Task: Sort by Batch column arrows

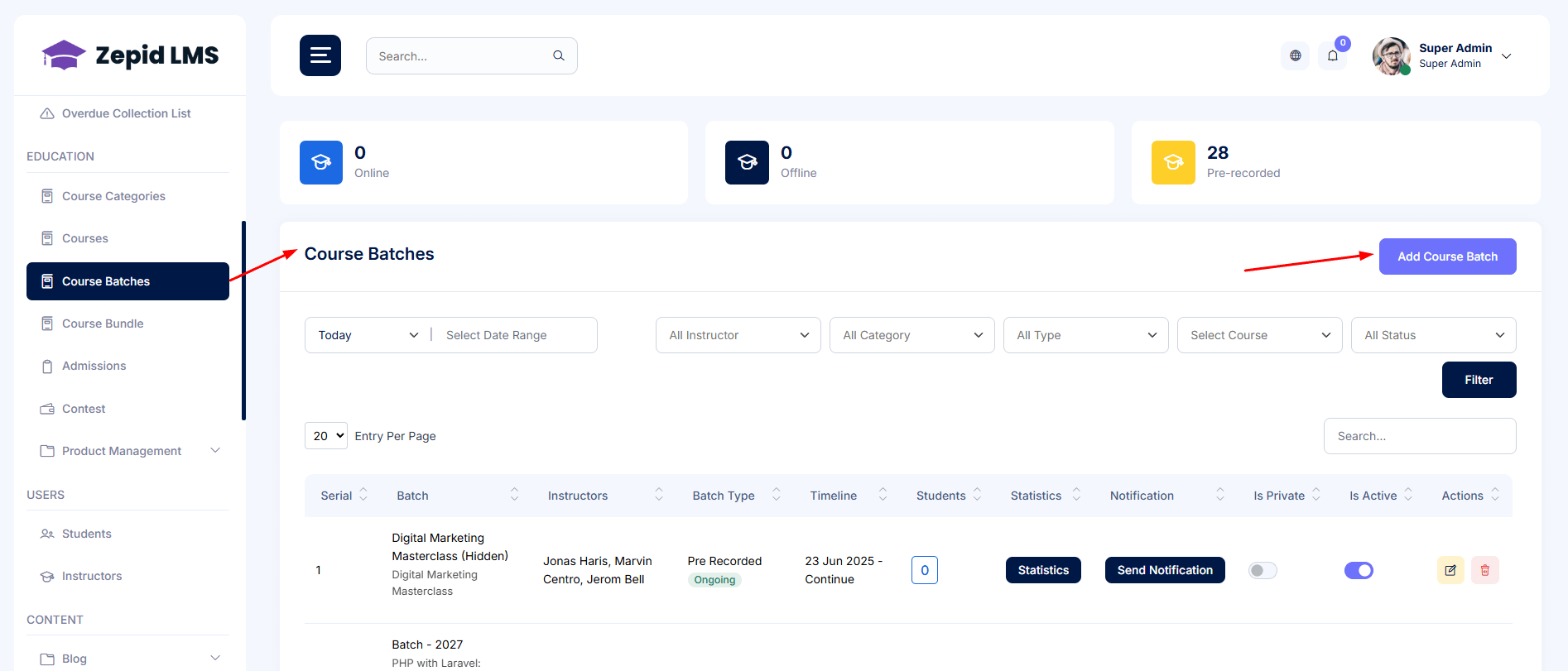Action: pyautogui.click(x=514, y=495)
